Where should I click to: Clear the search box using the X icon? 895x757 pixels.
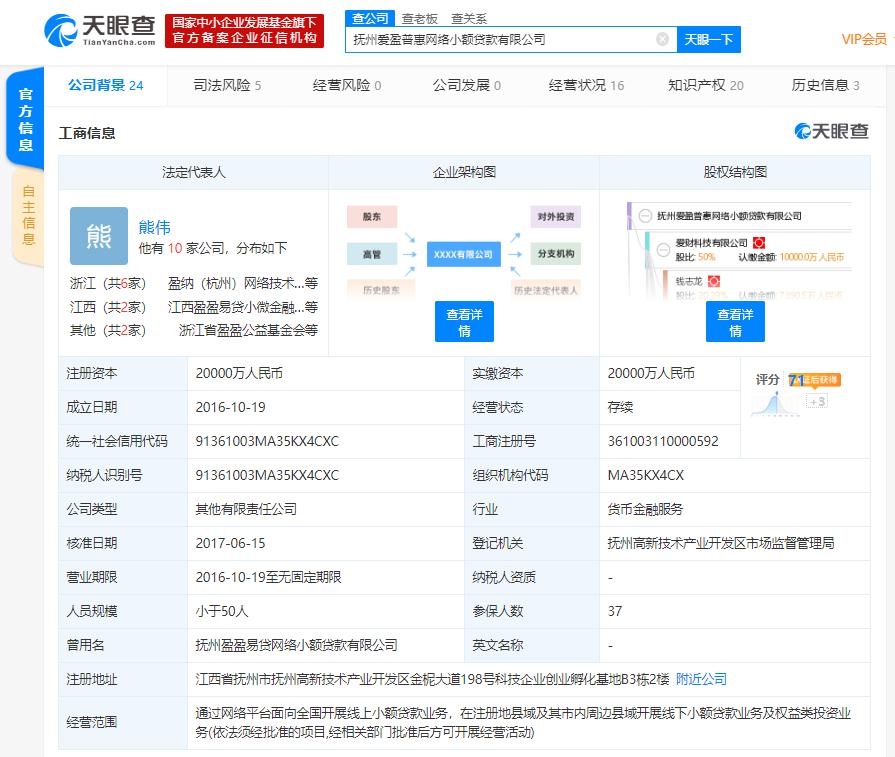pos(659,39)
